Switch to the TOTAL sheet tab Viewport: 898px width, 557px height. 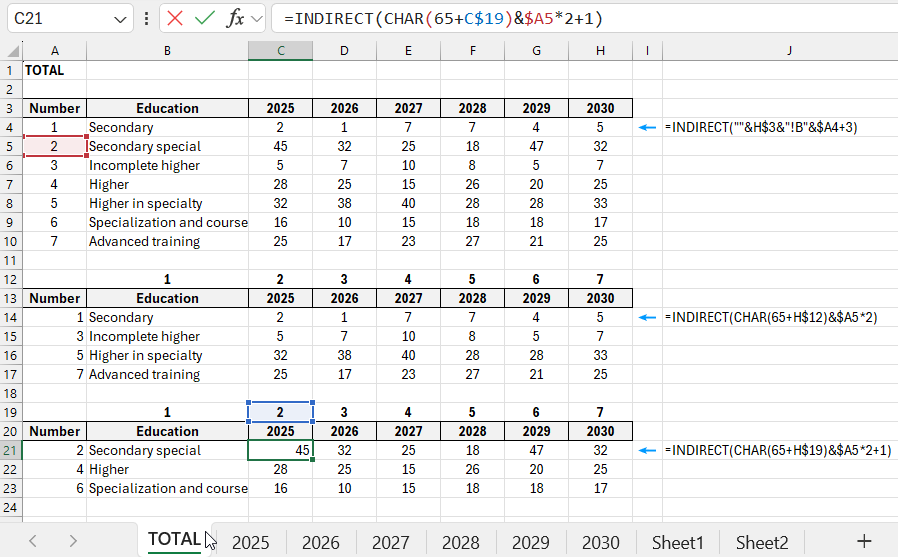coord(174,539)
